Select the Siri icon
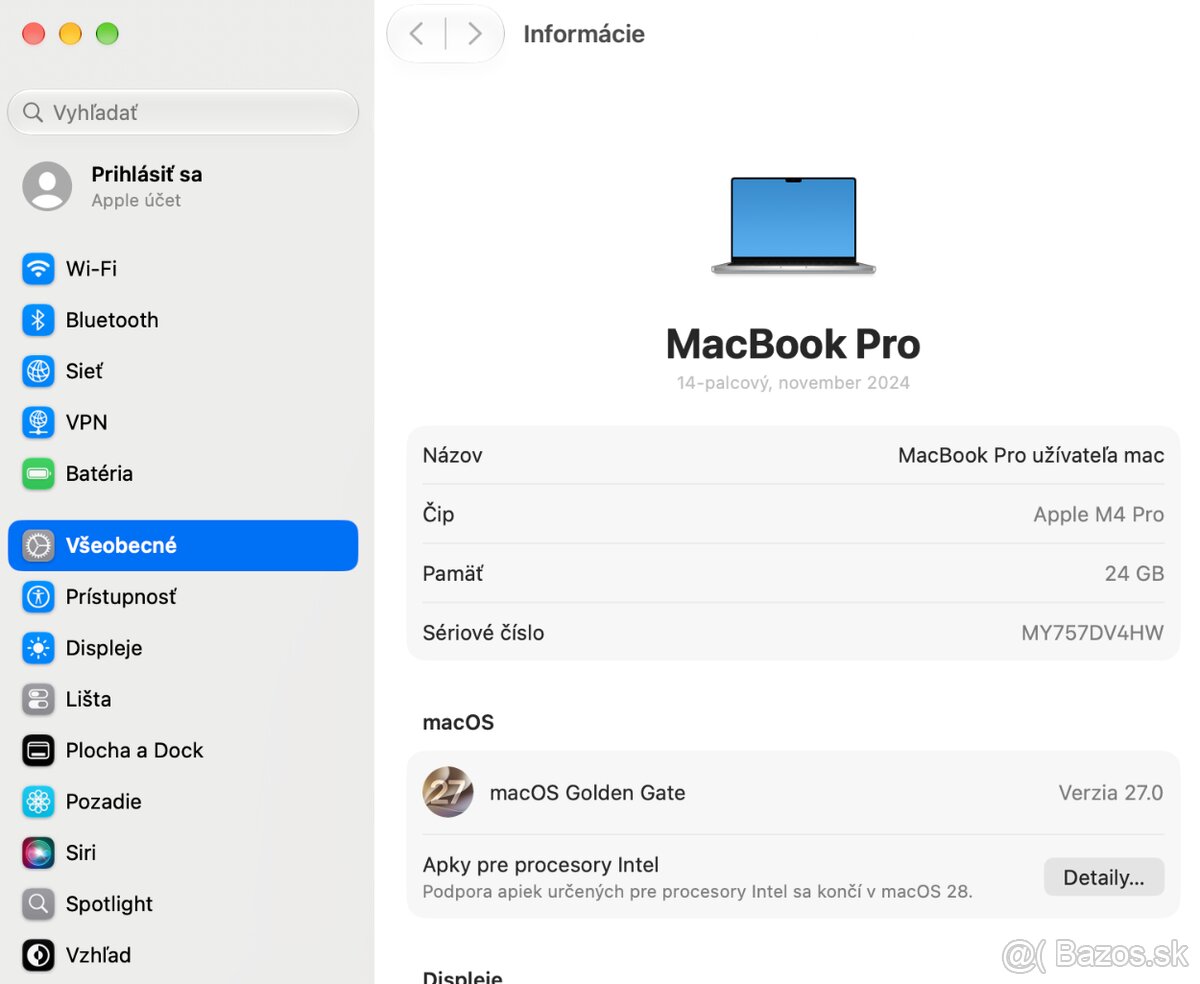Screen dimensions: 1200x984 pyautogui.click(x=38, y=853)
